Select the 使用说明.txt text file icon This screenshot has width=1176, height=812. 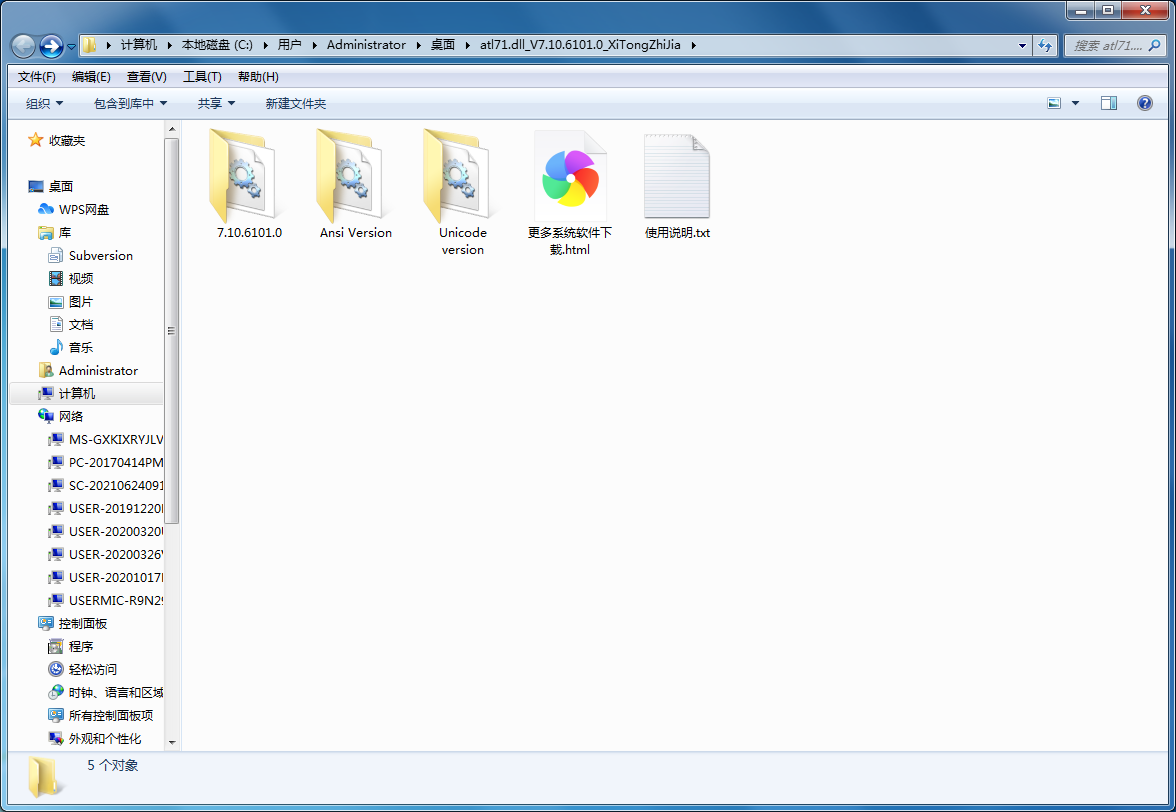[676, 177]
